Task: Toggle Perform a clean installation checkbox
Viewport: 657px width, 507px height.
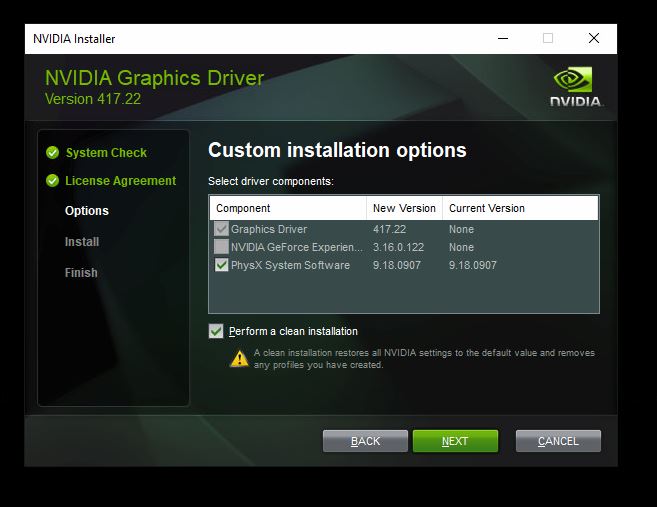Action: click(x=216, y=331)
